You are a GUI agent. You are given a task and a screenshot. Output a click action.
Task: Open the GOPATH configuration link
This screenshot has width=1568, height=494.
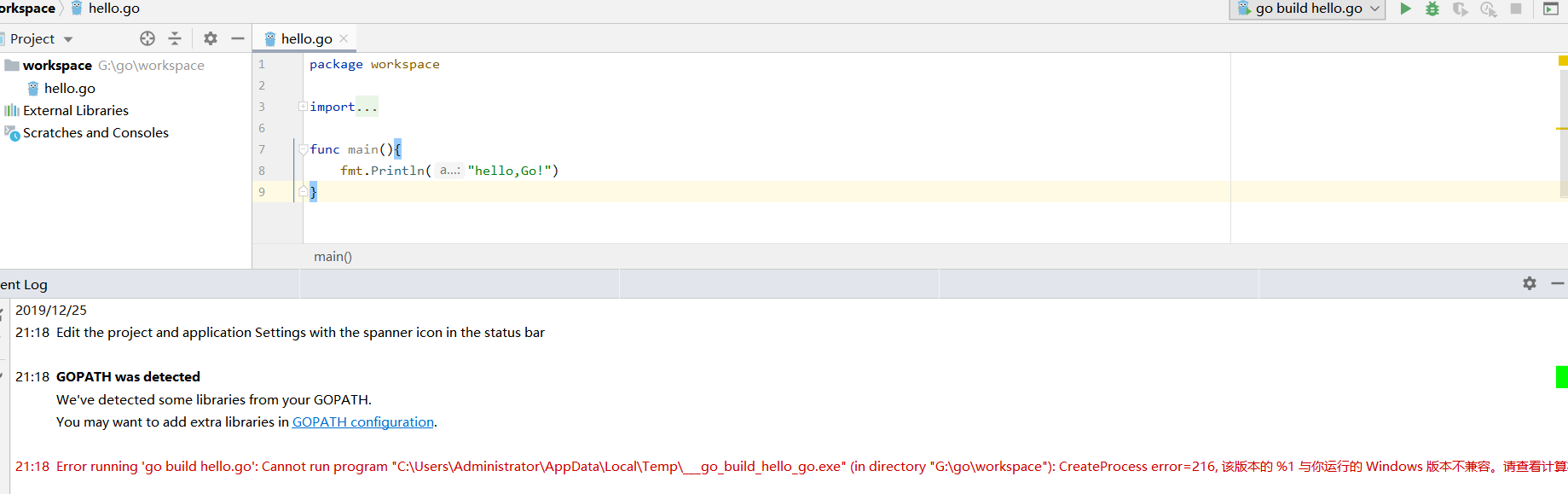tap(363, 421)
